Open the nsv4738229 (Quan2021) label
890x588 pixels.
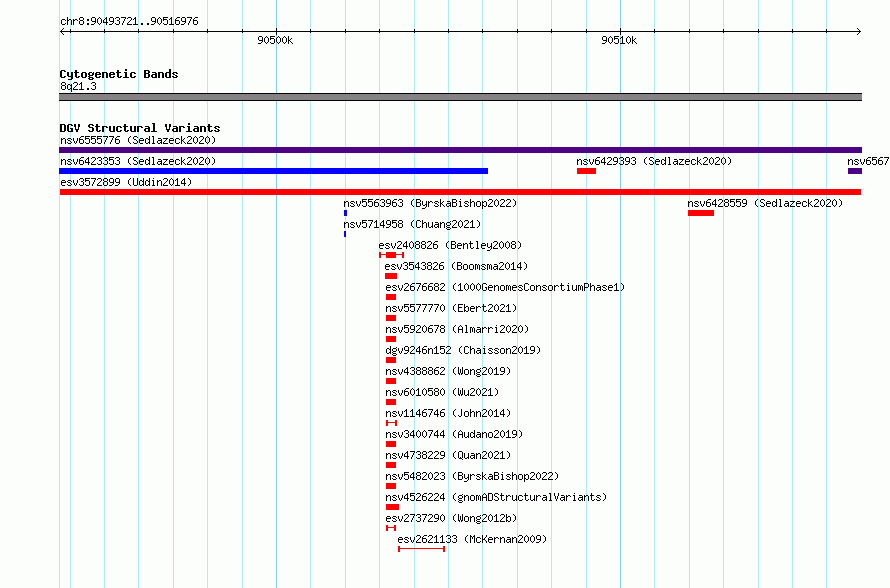click(x=448, y=455)
